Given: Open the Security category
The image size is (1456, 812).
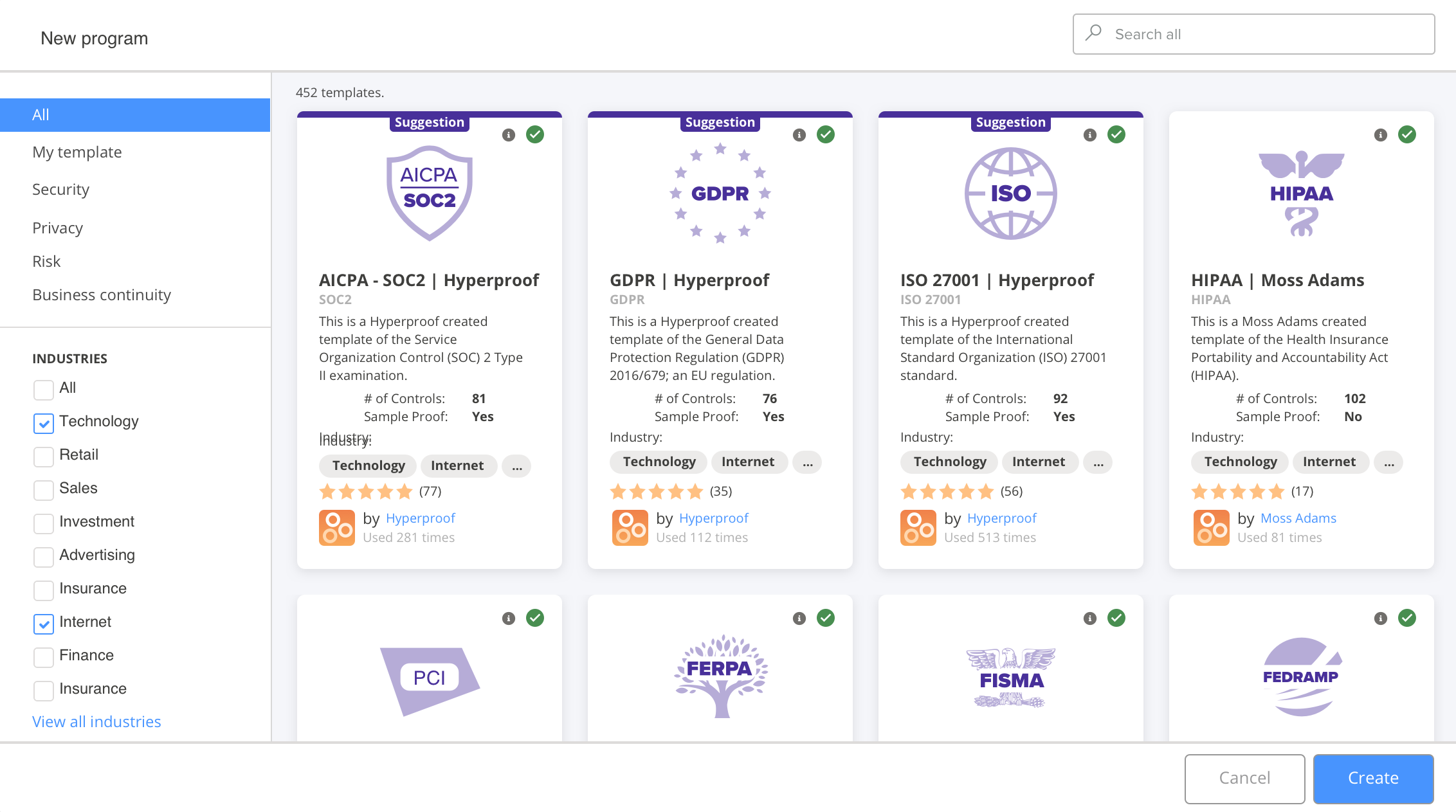Looking at the screenshot, I should point(61,190).
